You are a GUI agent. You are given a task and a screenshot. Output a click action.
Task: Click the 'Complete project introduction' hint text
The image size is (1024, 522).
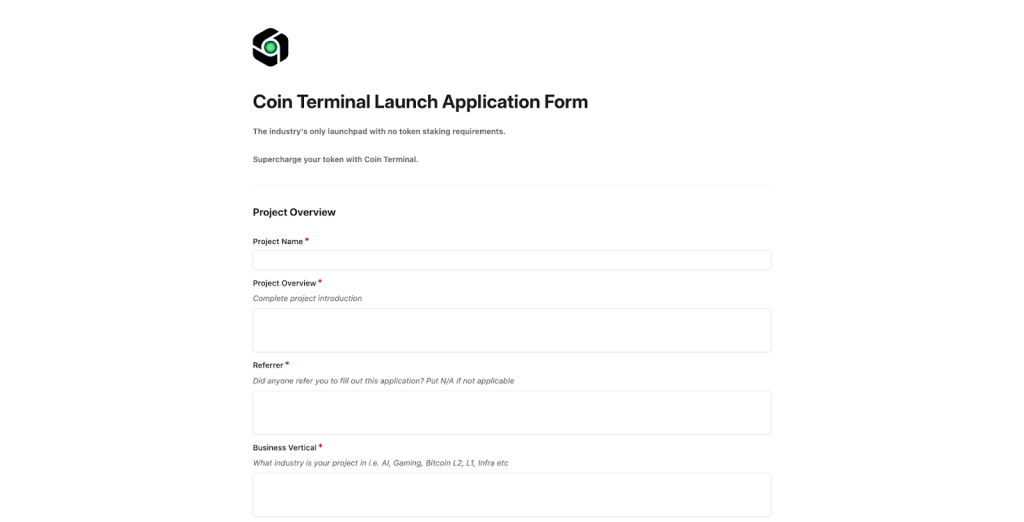[307, 299]
